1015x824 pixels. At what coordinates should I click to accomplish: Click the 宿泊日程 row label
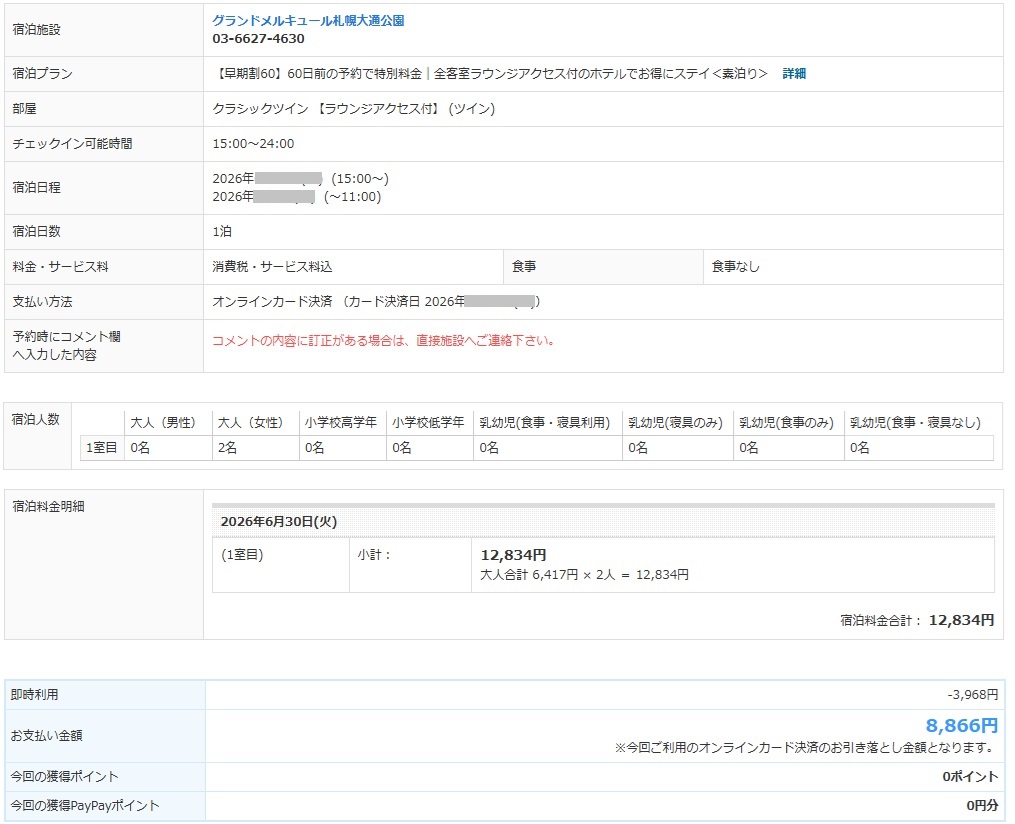[x=36, y=188]
